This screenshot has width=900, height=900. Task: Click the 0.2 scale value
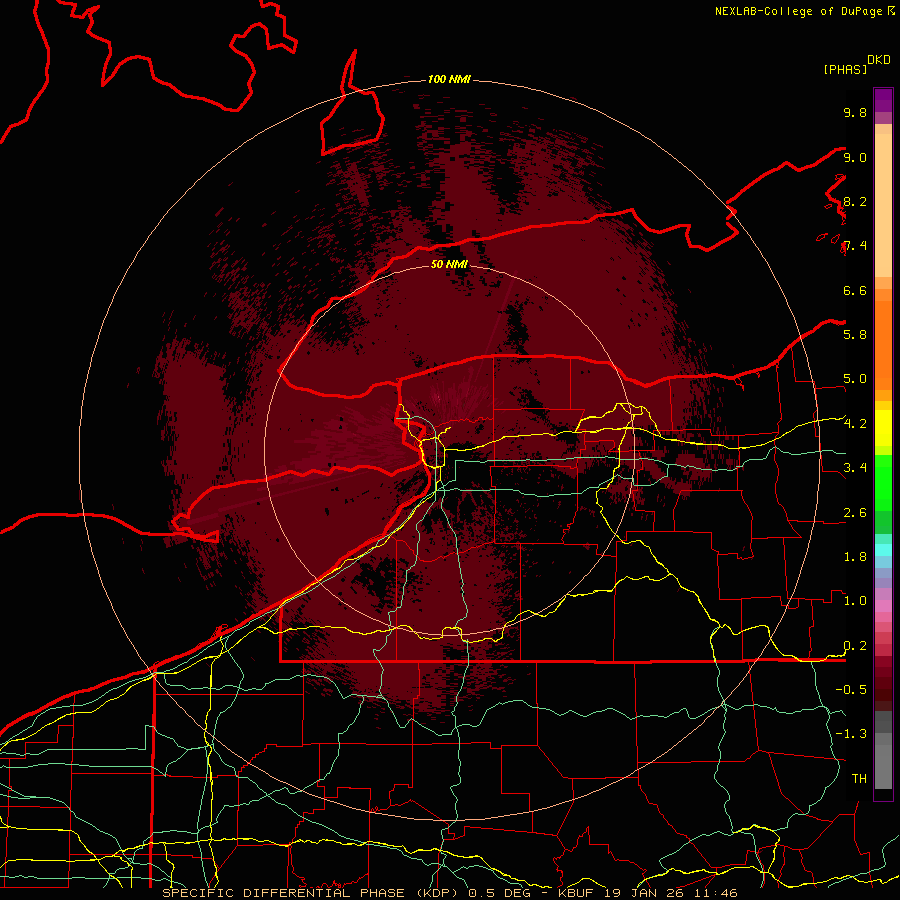point(855,646)
